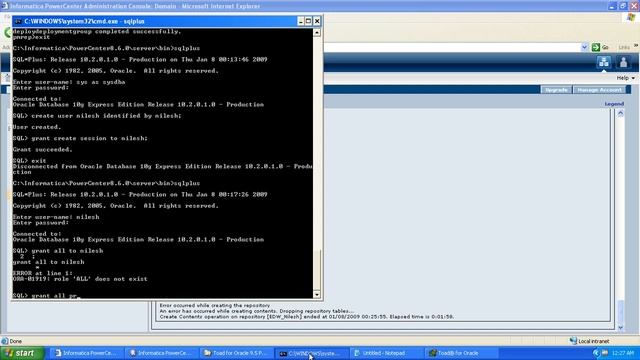The width and height of the screenshot is (640, 360).
Task: Open the Domain page icon in Administration Console
Action: click(603, 62)
